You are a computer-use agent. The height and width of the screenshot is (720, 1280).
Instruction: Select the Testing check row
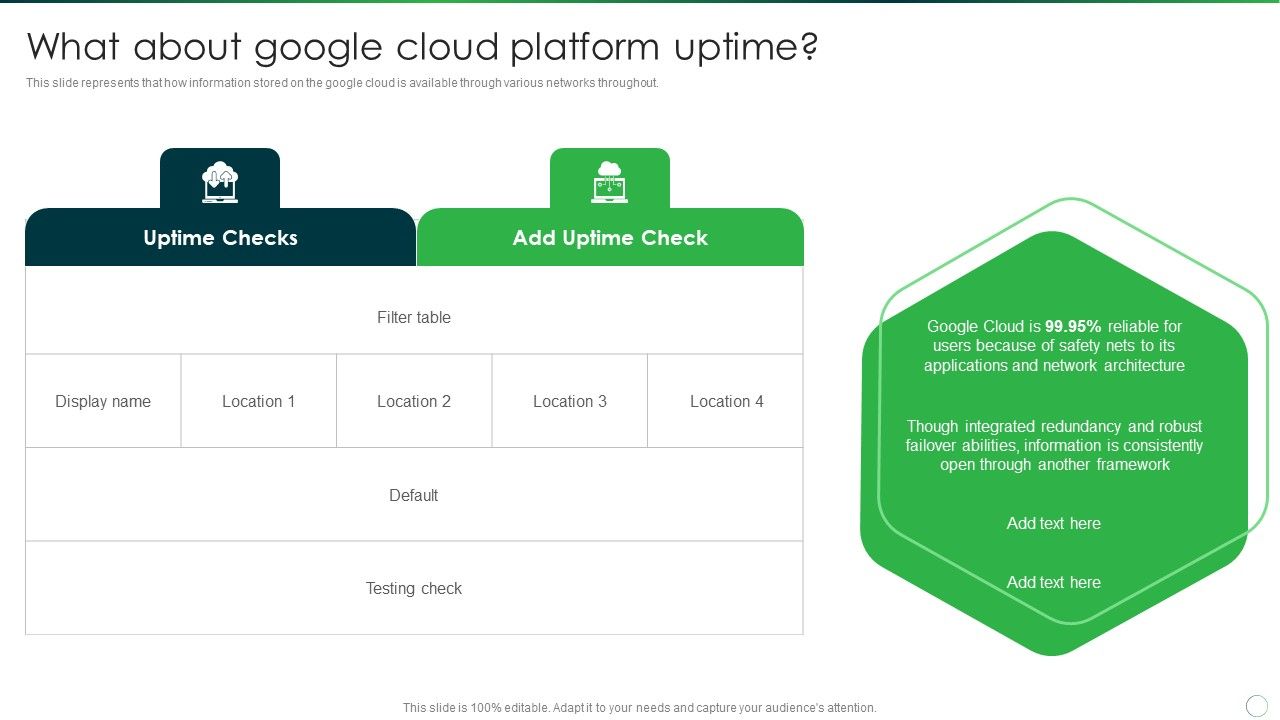tap(414, 588)
